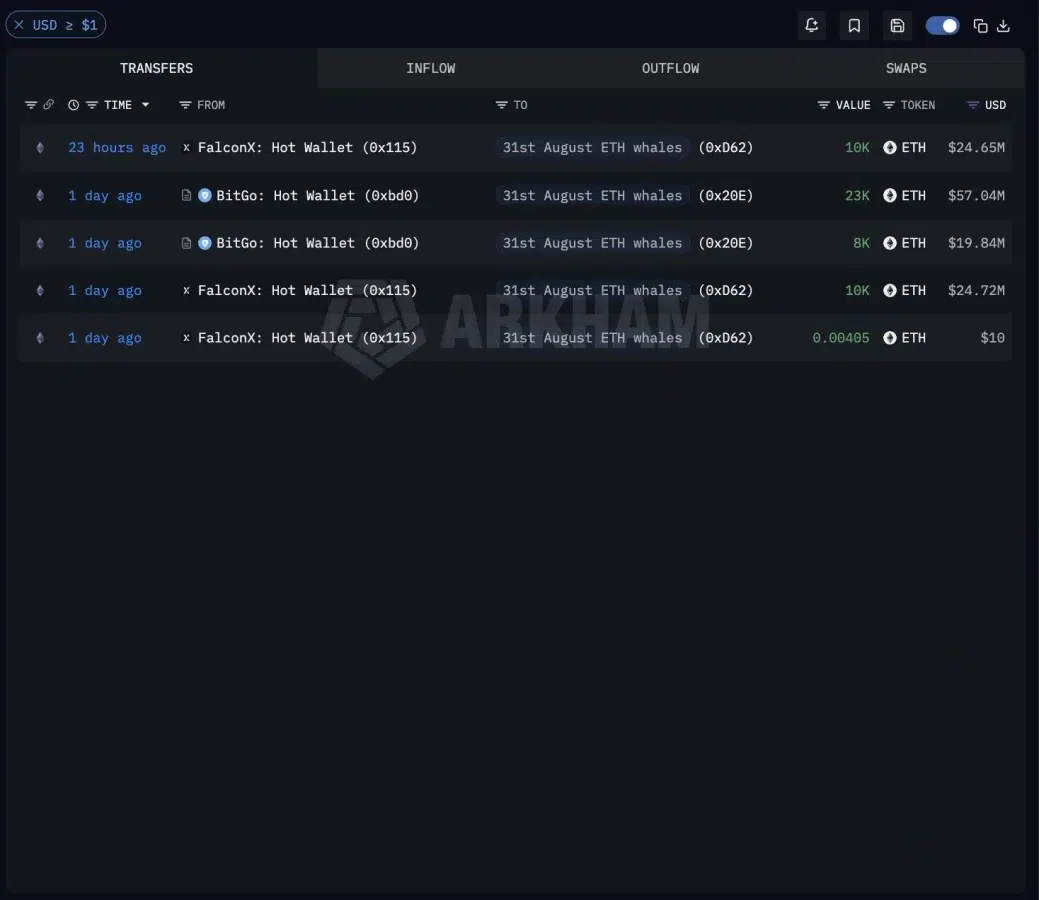Click the $24.65M USD amount
Screen dimensions: 1039x900
click(976, 148)
